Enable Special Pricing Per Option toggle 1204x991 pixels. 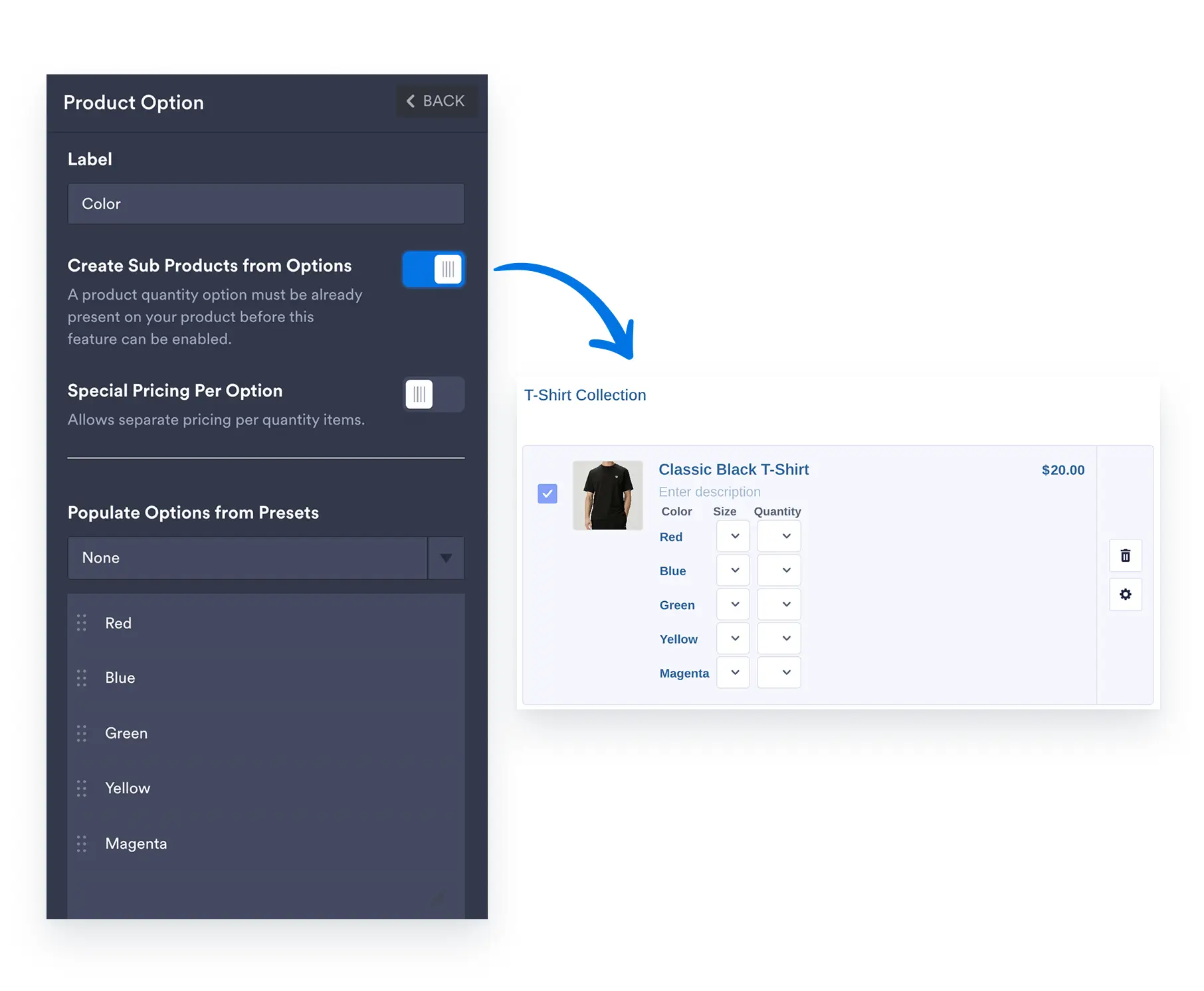pos(435,395)
